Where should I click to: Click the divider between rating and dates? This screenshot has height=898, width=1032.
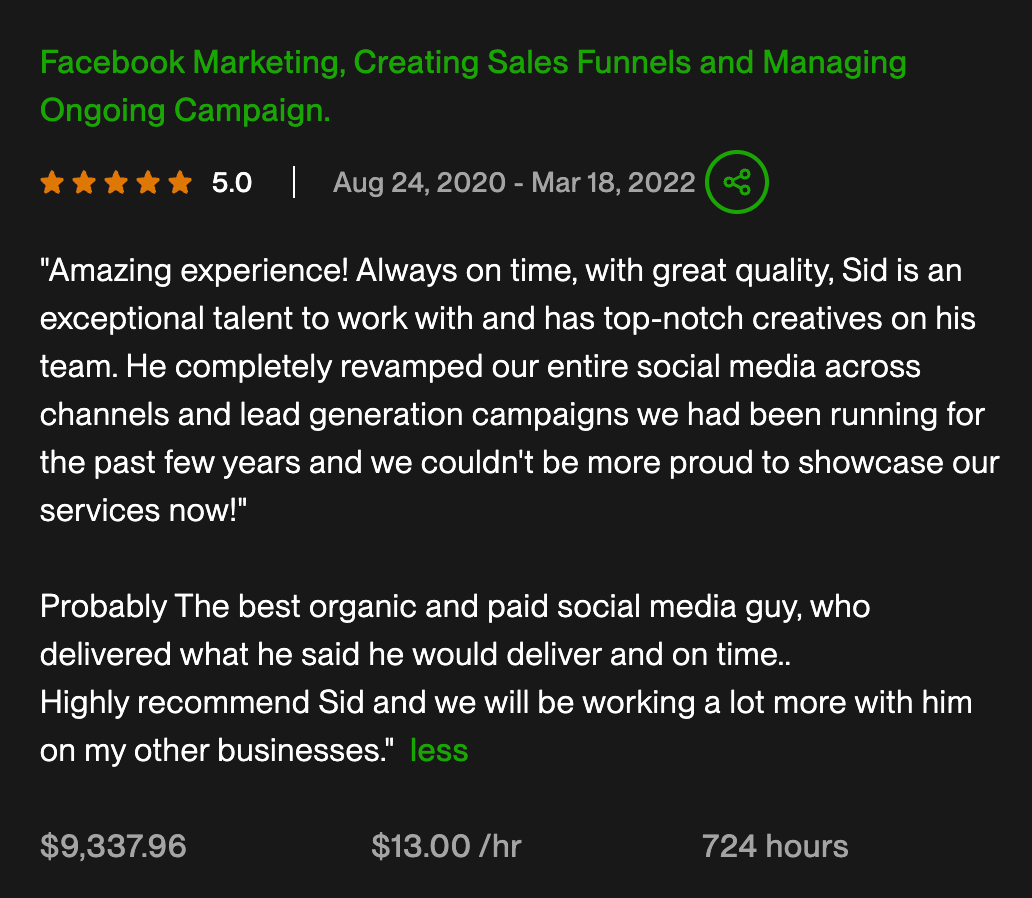pyautogui.click(x=294, y=183)
